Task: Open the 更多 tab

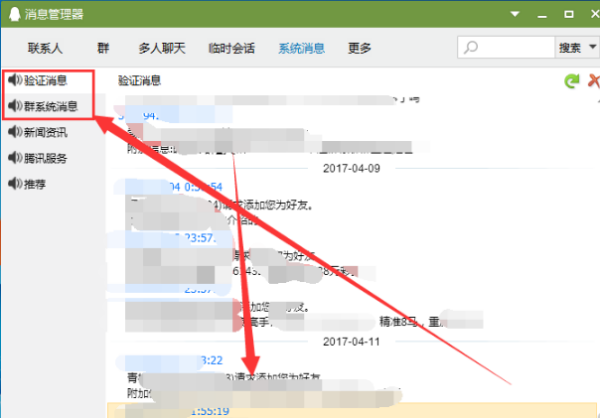Action: coord(359,48)
